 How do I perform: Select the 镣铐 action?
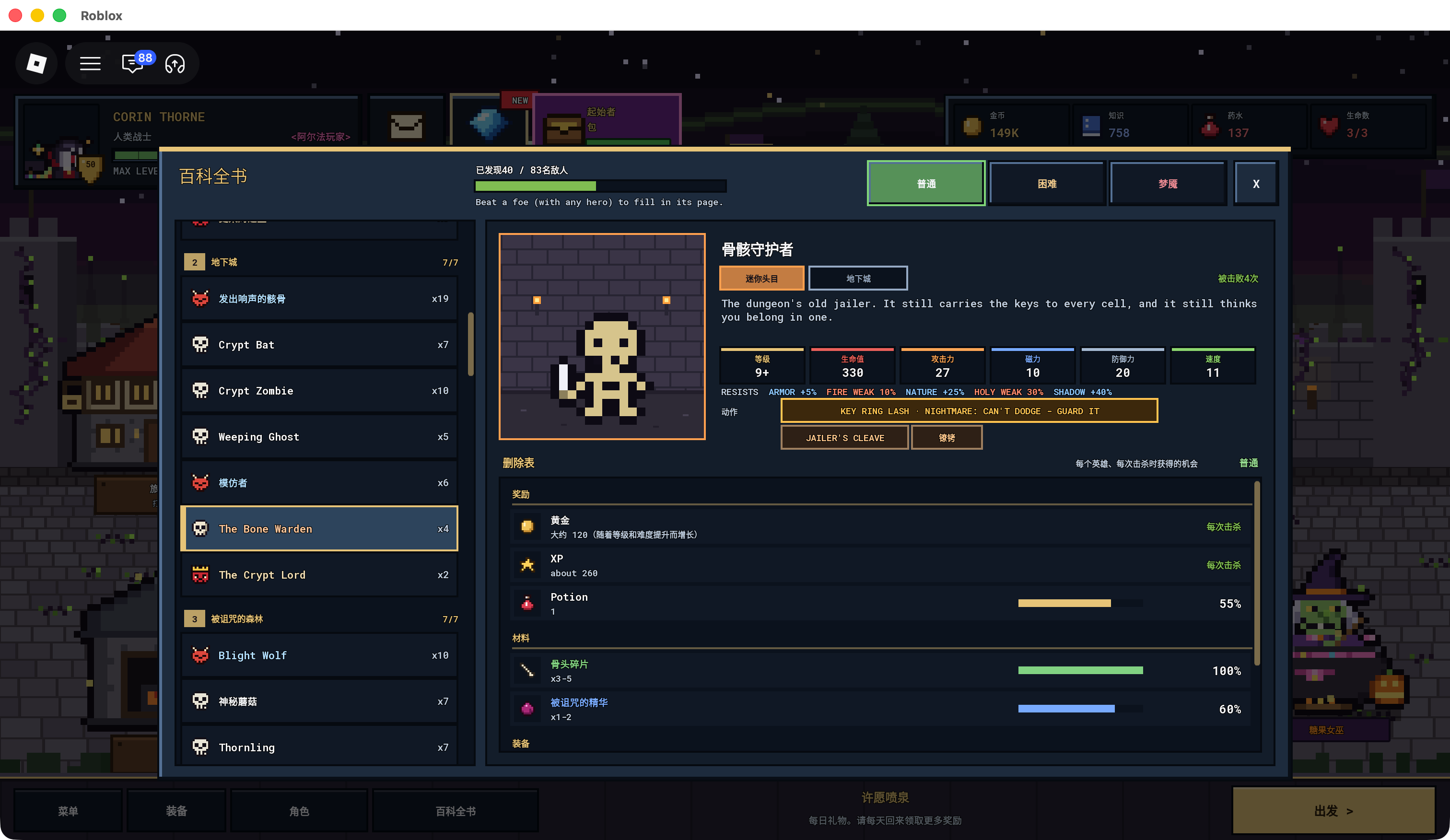[x=947, y=438]
